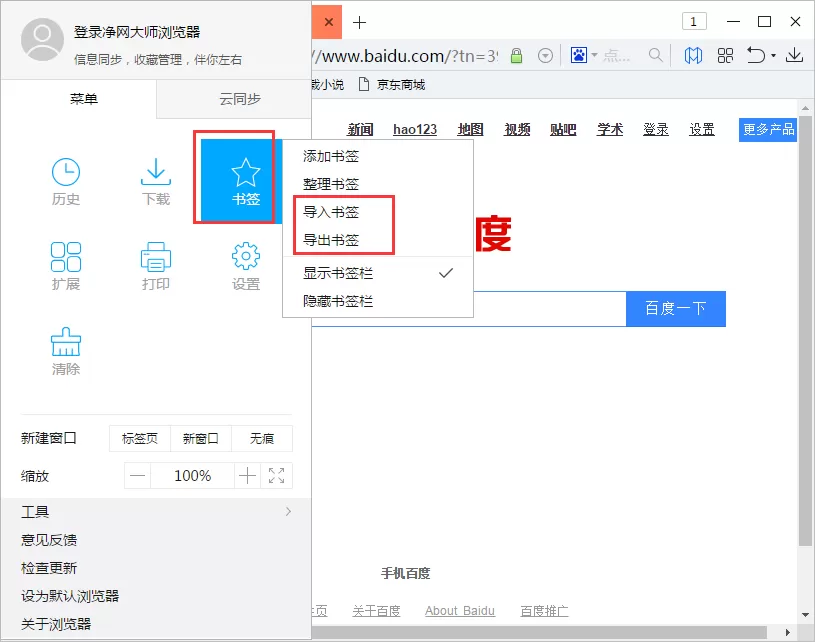Click the magnifier search icon in toolbar
The width and height of the screenshot is (815, 642).
tap(655, 55)
